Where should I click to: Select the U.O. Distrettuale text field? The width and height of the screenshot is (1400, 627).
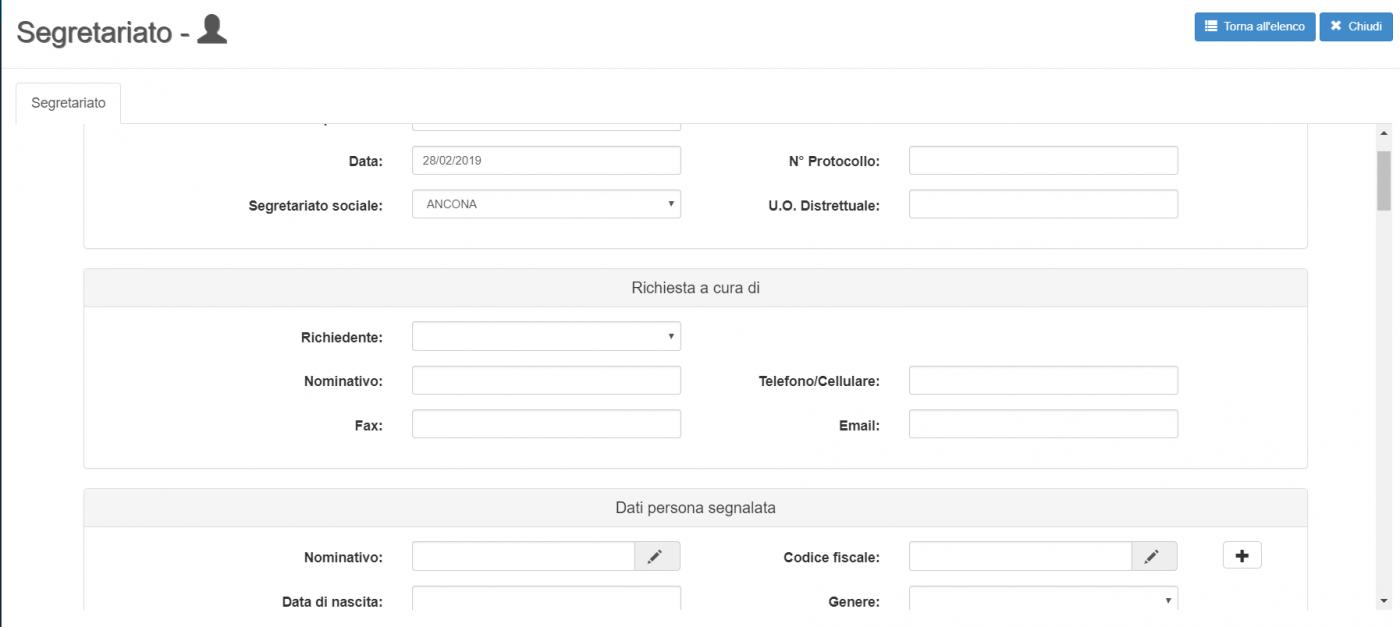[1043, 204]
